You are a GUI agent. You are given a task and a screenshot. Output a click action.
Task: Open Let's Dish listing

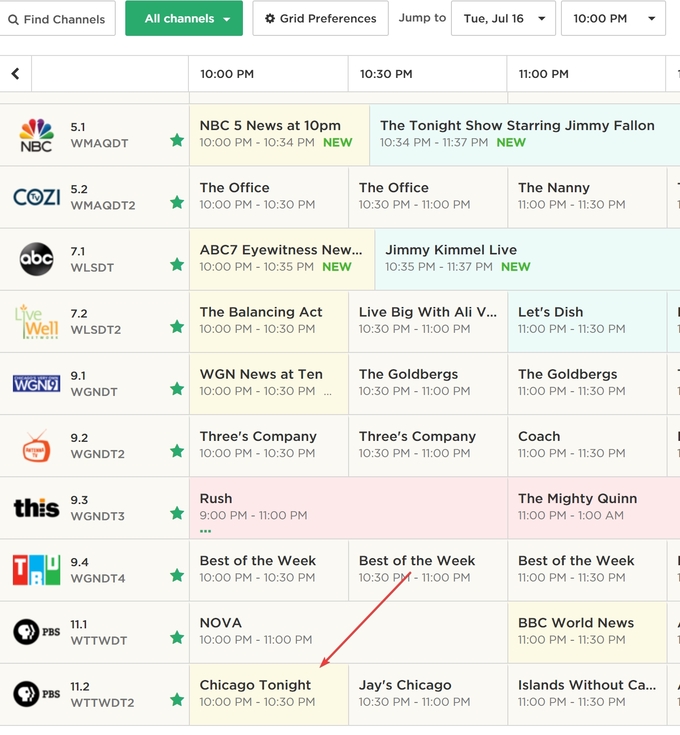587,322
